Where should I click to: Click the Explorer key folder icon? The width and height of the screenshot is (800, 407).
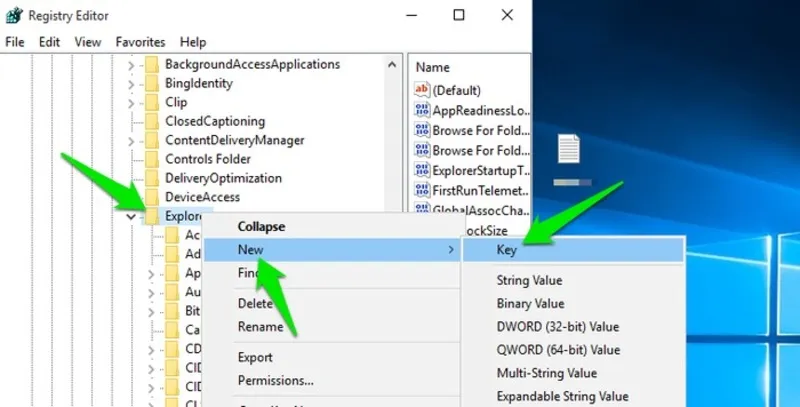tap(152, 216)
